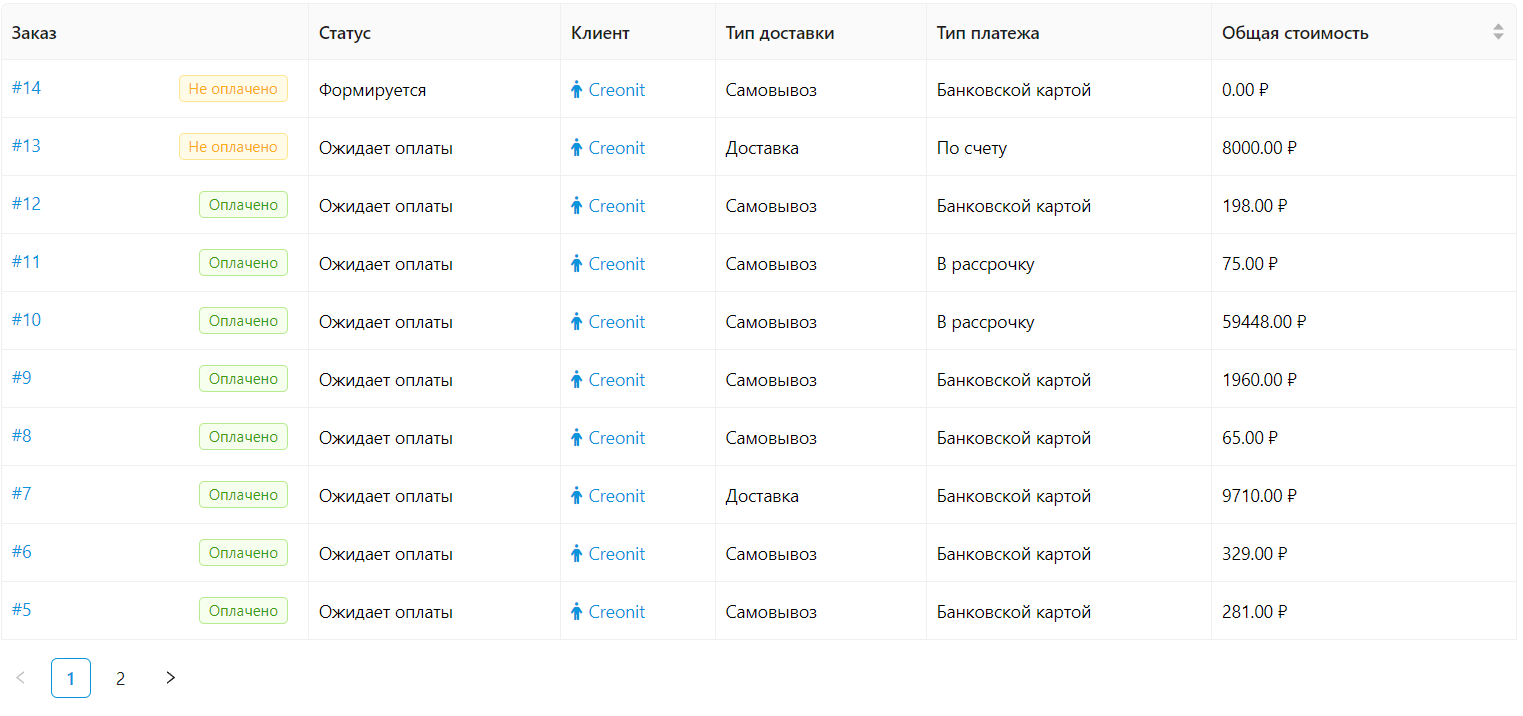Select page 1 in pagination
The height and width of the screenshot is (716, 1523).
(71, 678)
